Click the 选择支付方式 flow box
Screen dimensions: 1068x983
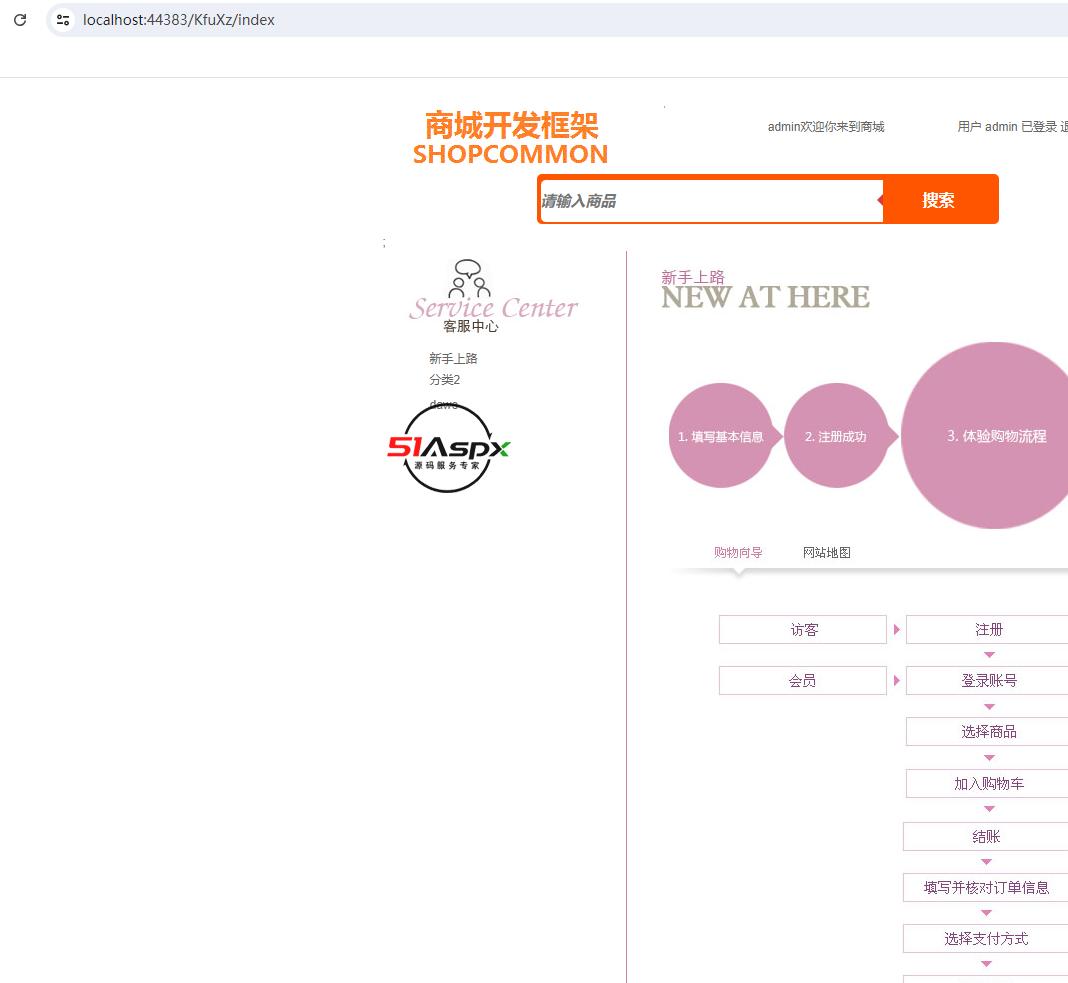point(986,939)
